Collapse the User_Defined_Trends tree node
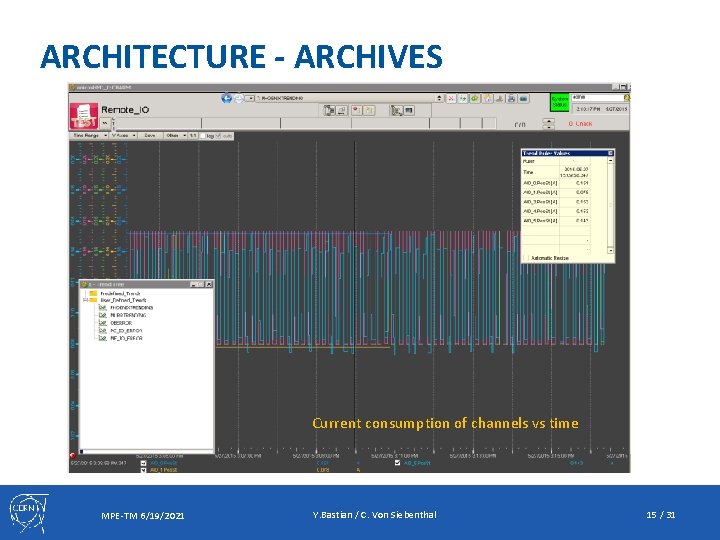720x540 pixels. tap(85, 300)
